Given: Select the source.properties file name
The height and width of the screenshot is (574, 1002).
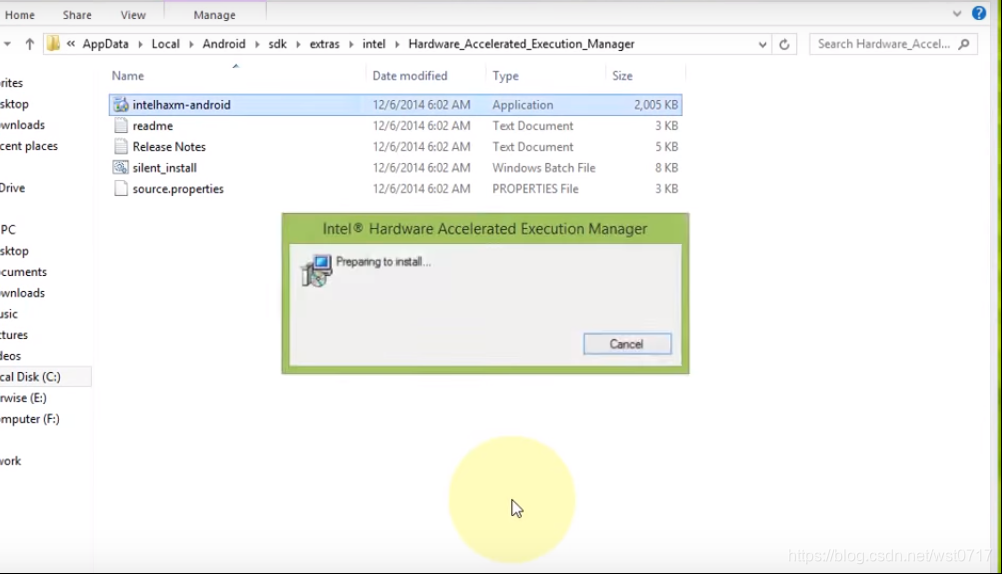Looking at the screenshot, I should click(178, 189).
